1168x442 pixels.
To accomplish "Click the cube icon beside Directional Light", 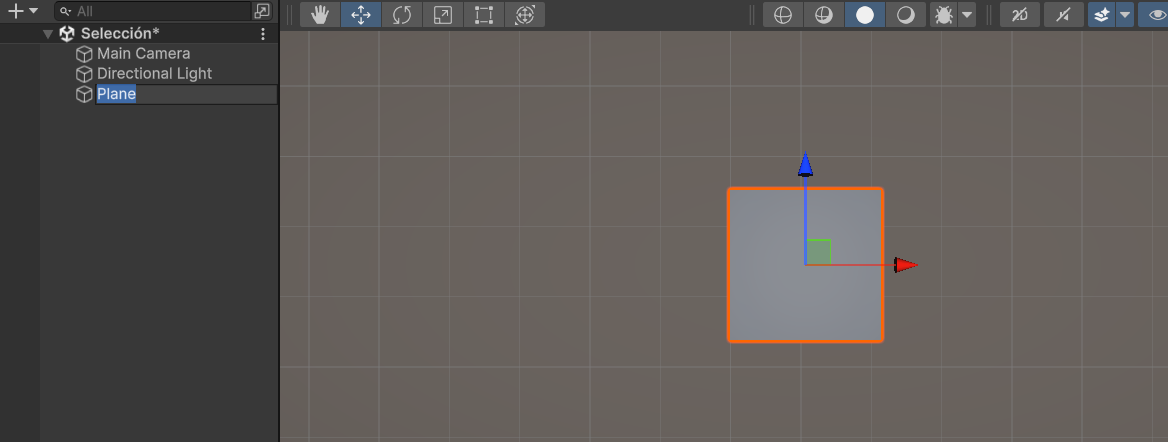I will (84, 74).
